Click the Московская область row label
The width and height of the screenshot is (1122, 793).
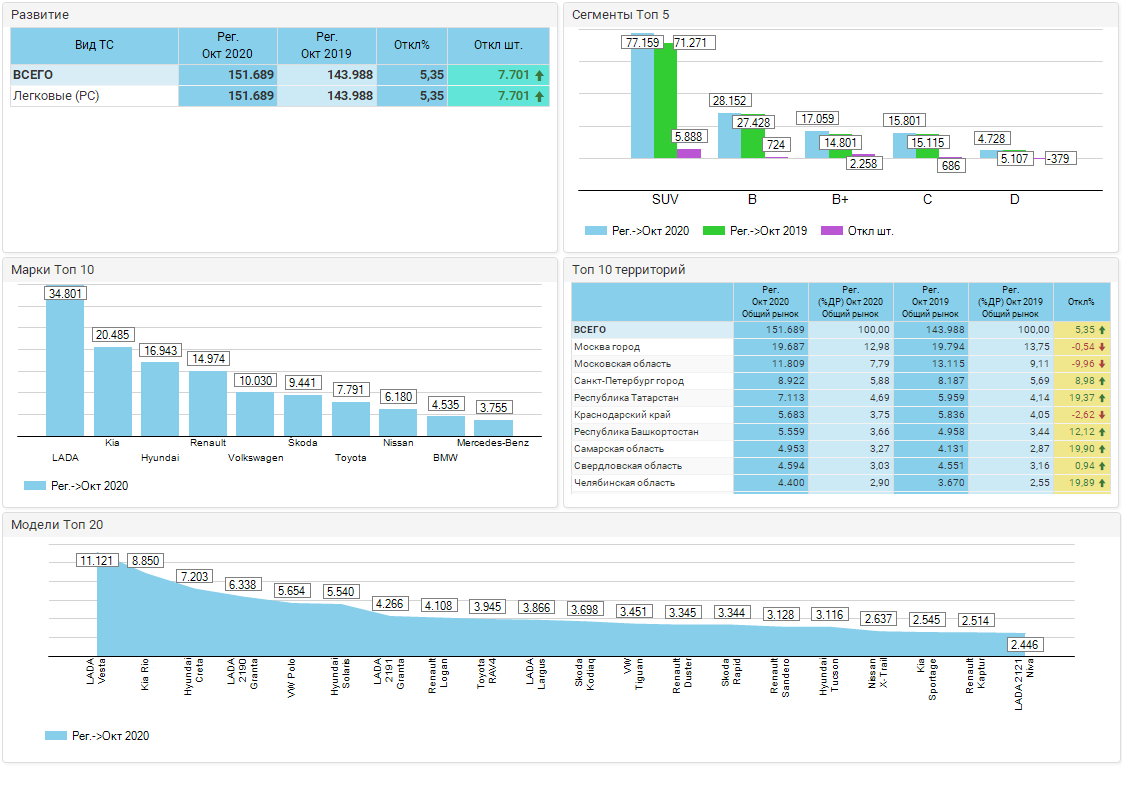623,364
